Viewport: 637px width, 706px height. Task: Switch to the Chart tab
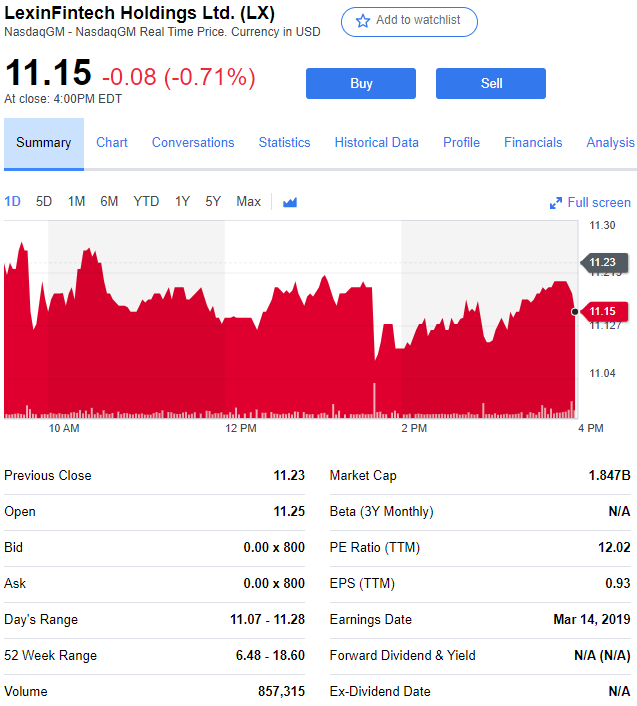point(112,143)
